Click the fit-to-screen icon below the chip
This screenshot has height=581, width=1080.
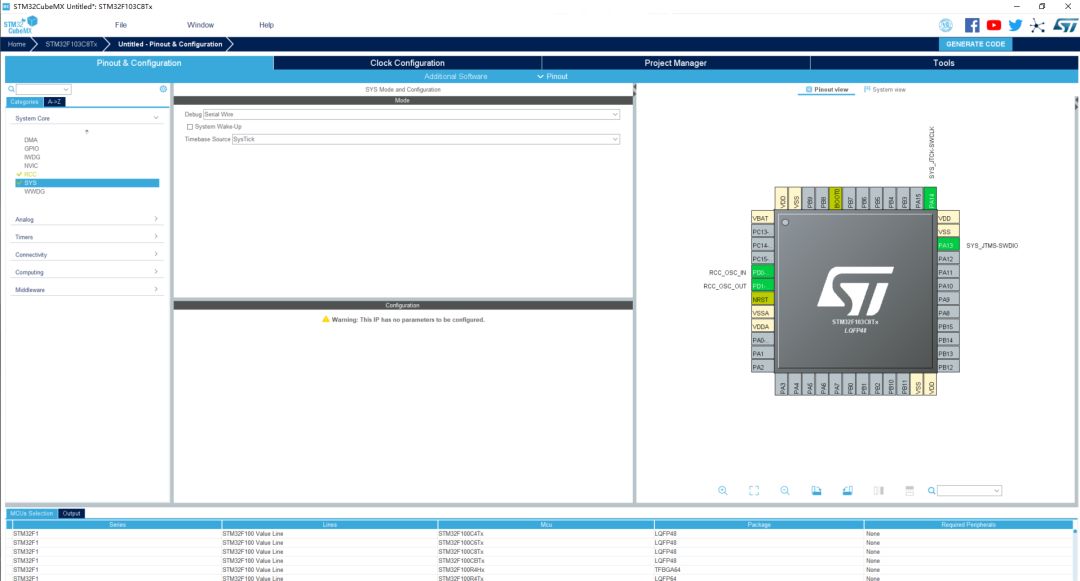(x=754, y=491)
